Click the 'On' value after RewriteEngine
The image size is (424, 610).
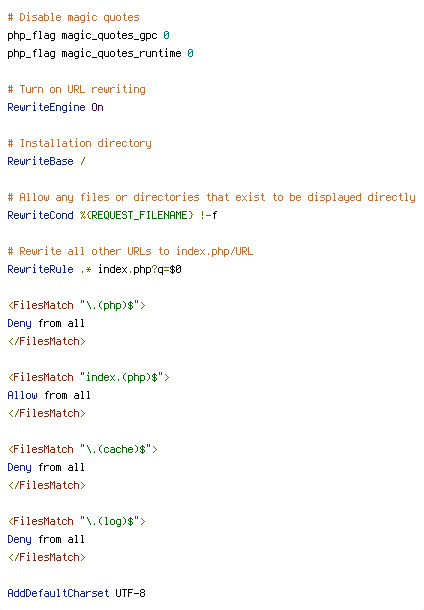(x=98, y=107)
